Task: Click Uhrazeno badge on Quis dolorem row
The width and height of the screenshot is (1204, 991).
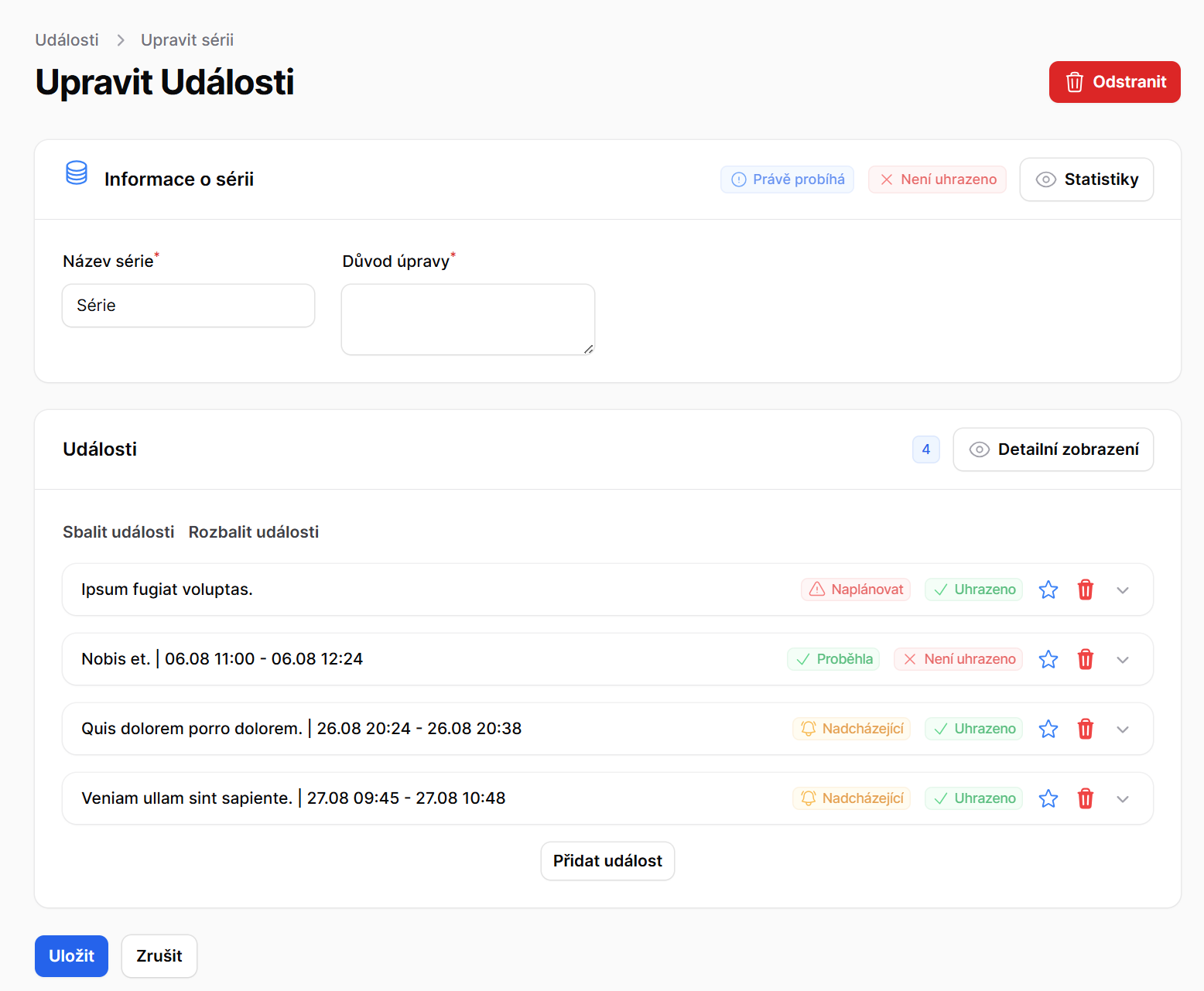Action: pos(974,729)
